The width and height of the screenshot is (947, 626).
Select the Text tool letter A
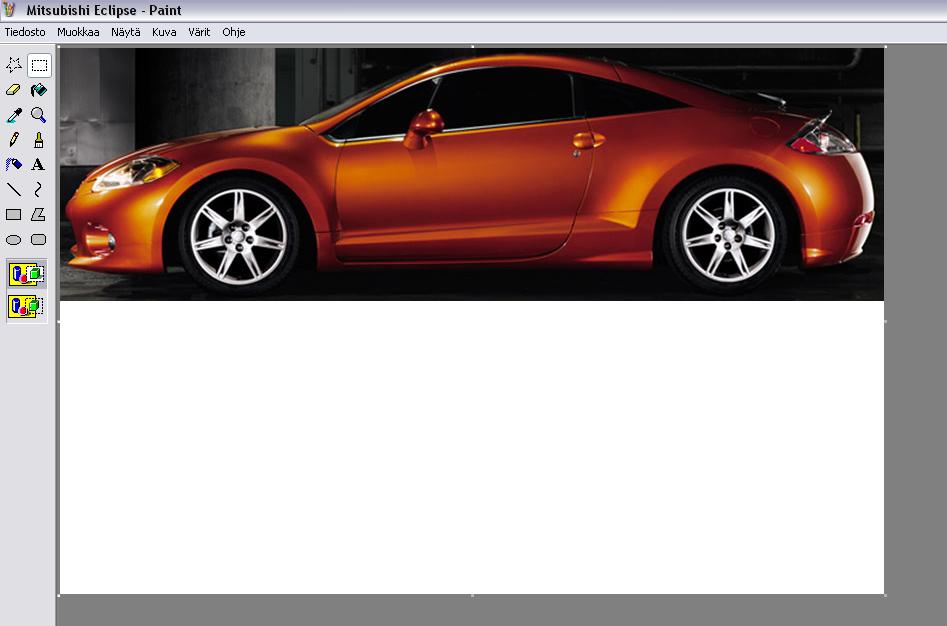click(39, 164)
